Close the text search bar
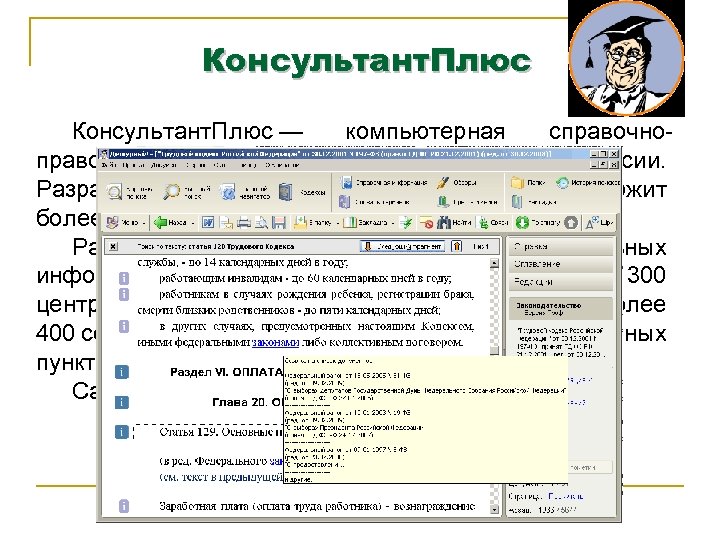Image resolution: width=720 pixels, height=540 pixels. pos(113,247)
